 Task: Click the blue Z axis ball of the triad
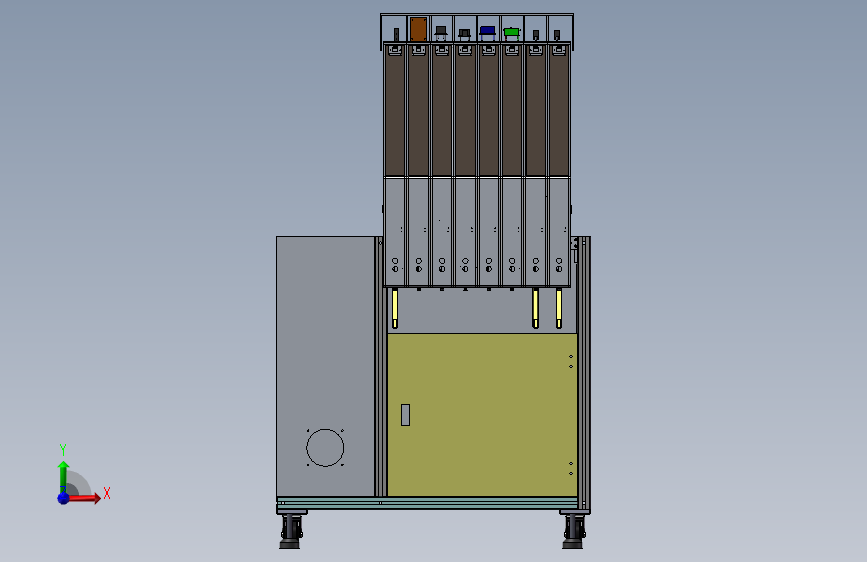(x=64, y=498)
